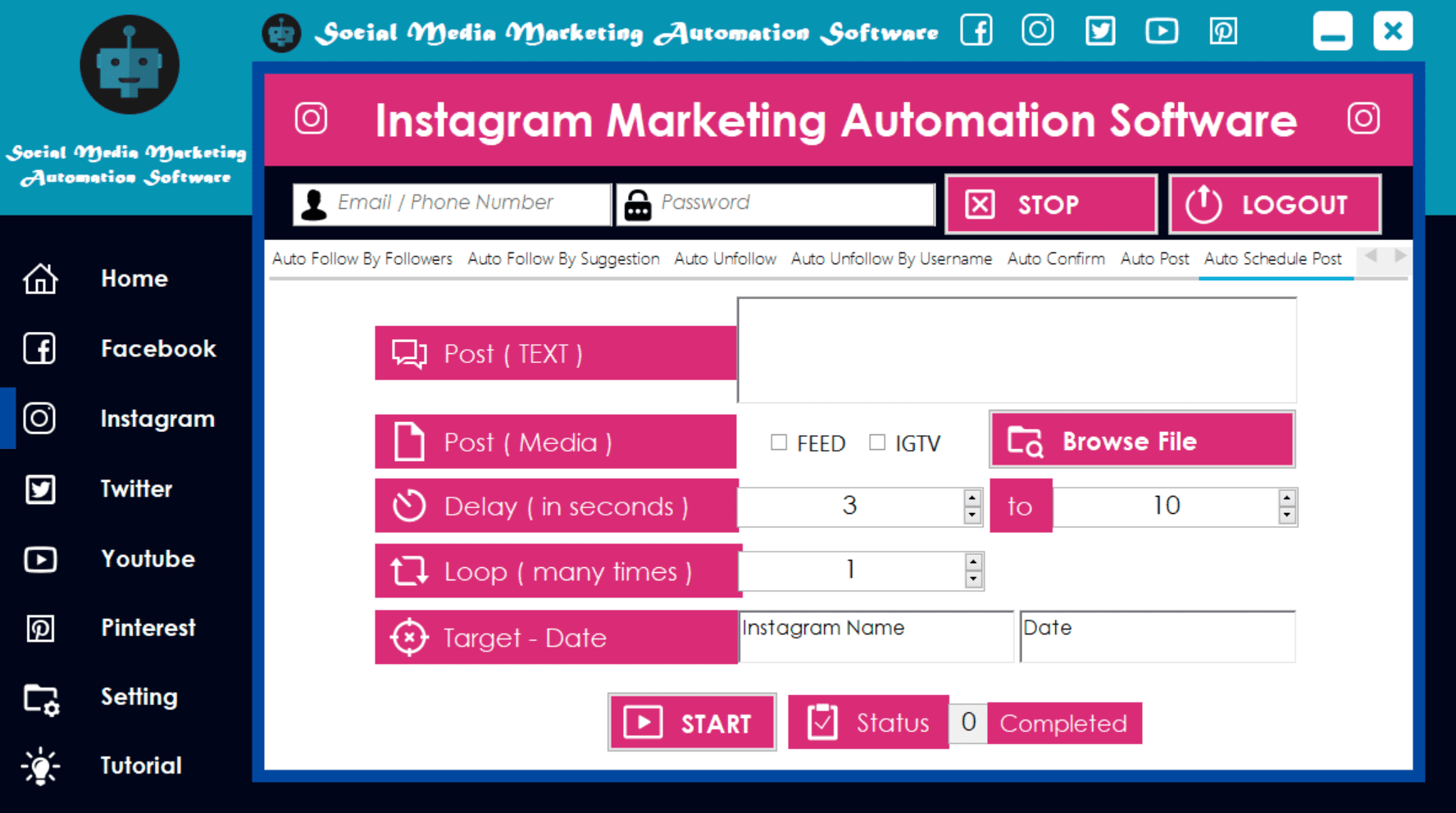Click the START button
1456x813 pixels.
coord(691,722)
